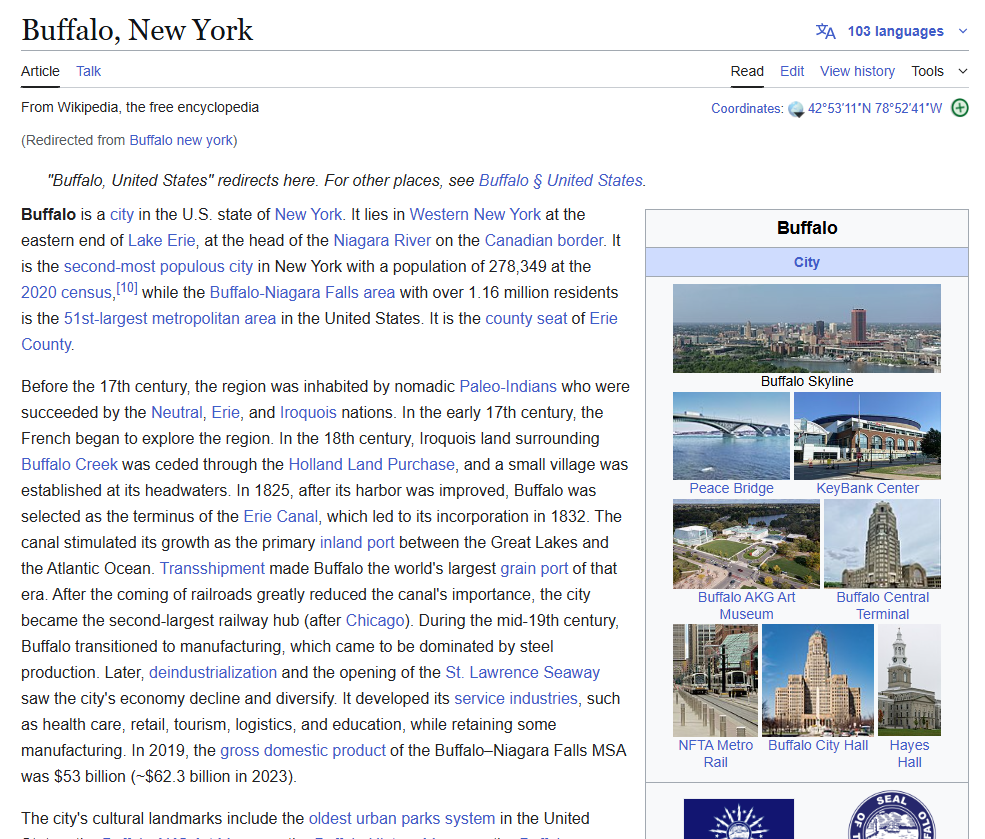The width and height of the screenshot is (985, 839).
Task: Click the KeyBank Center caption link
Action: point(868,489)
